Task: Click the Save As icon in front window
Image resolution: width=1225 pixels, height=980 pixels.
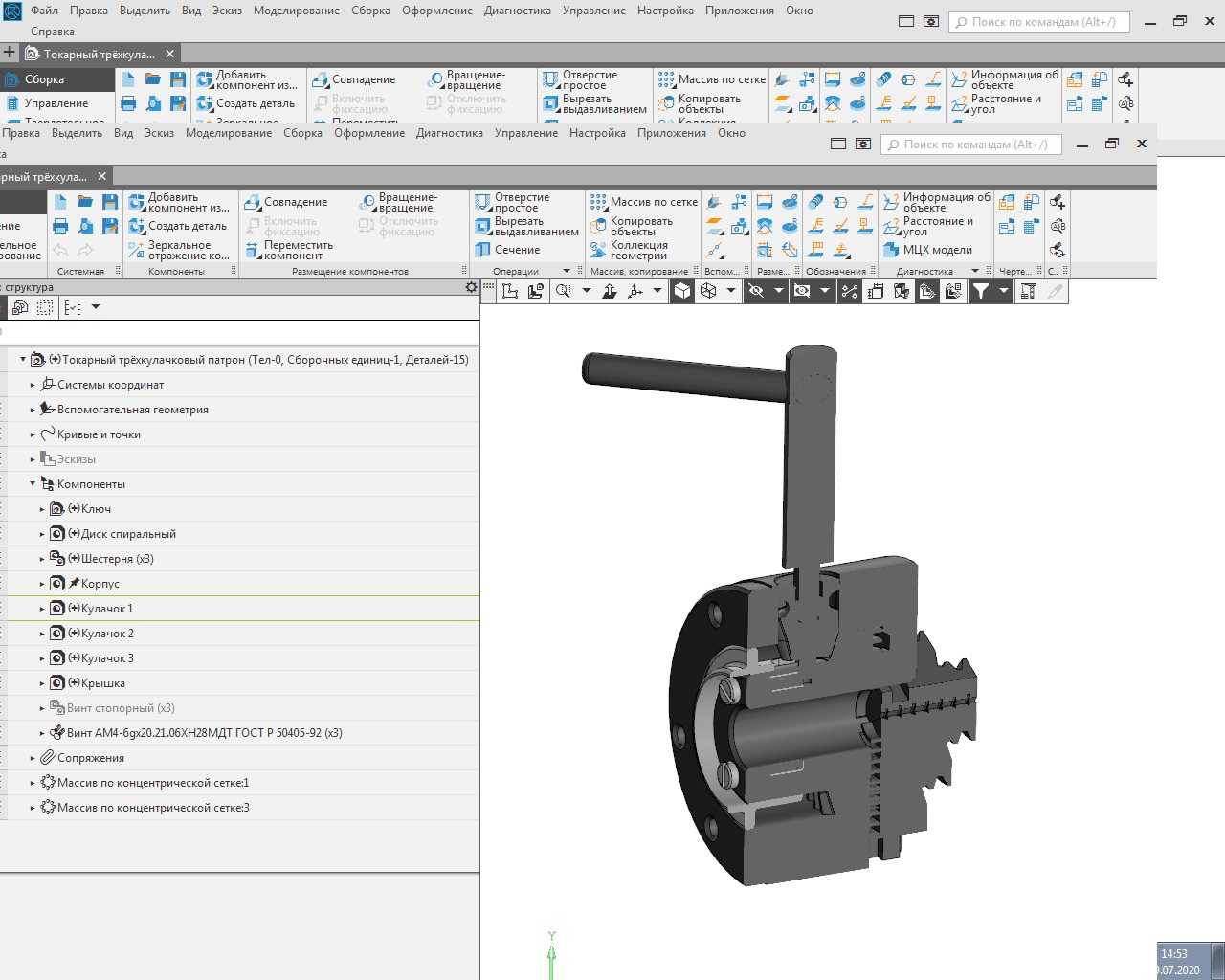Action: (x=110, y=226)
